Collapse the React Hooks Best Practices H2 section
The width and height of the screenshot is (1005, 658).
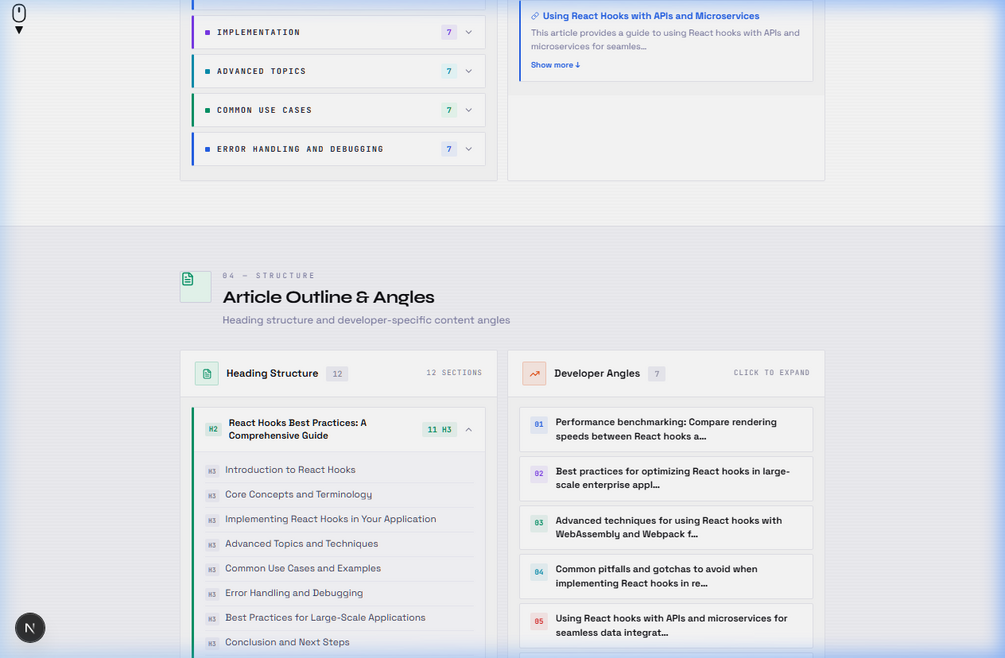pyautogui.click(x=469, y=429)
